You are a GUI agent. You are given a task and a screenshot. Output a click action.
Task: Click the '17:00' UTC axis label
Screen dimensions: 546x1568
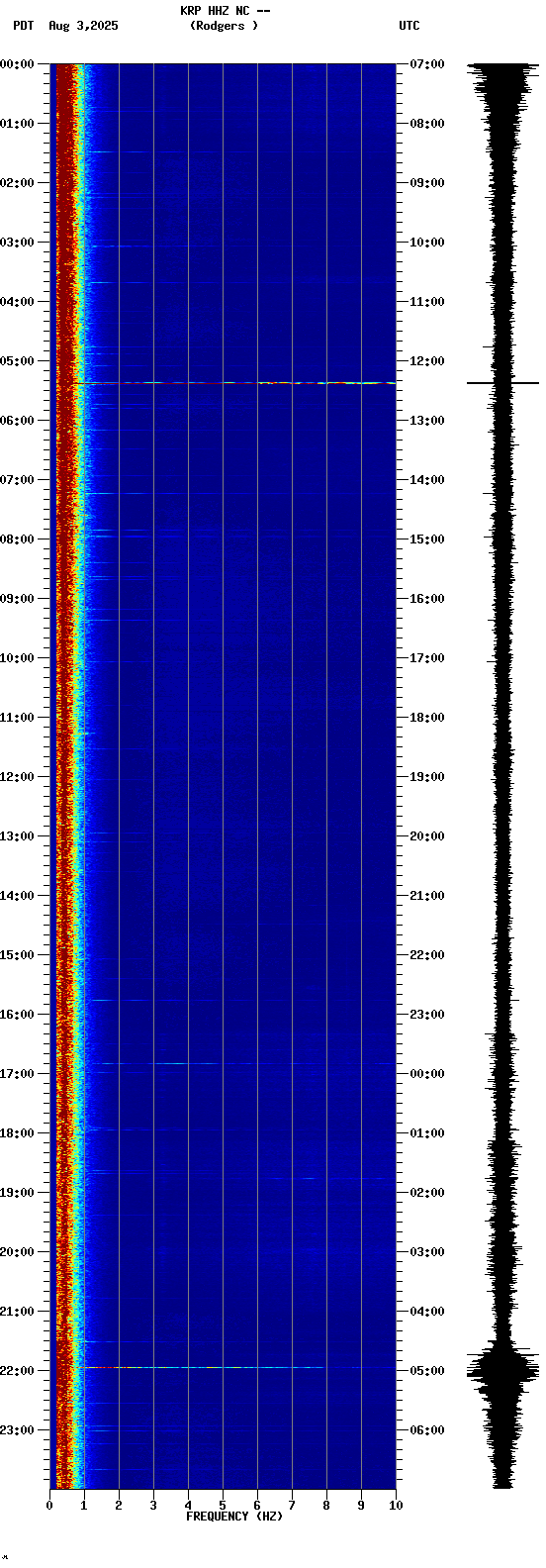pyautogui.click(x=427, y=658)
